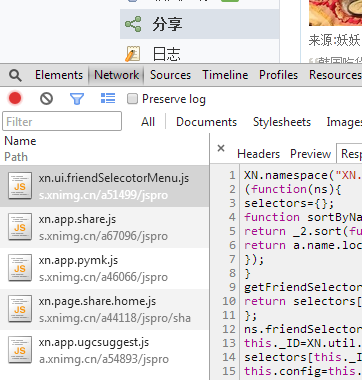Screen dimensions: 362x380
Task: Open the Profiles panel tab
Action: tap(279, 75)
